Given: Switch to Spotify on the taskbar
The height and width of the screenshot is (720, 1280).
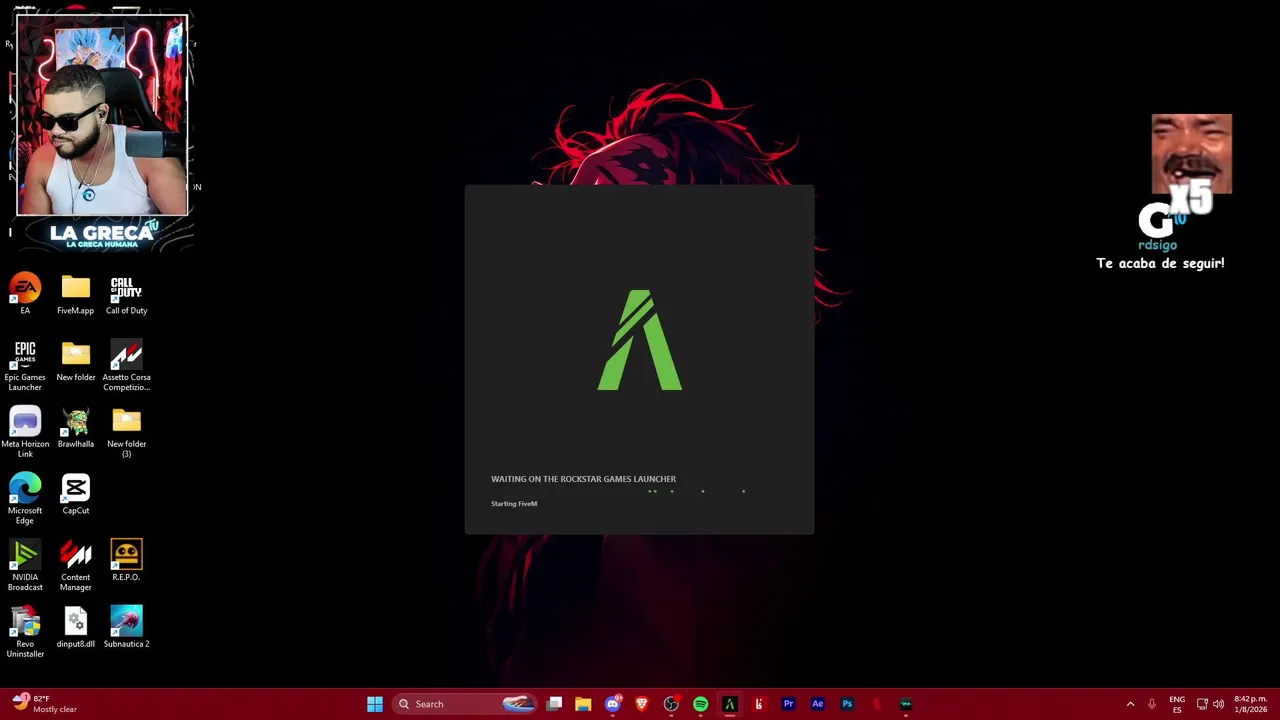Looking at the screenshot, I should 700,704.
